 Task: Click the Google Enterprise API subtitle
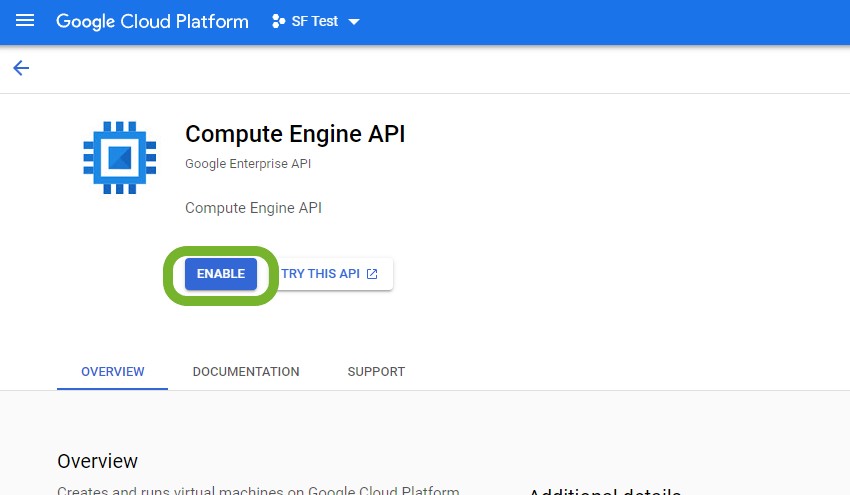click(248, 164)
